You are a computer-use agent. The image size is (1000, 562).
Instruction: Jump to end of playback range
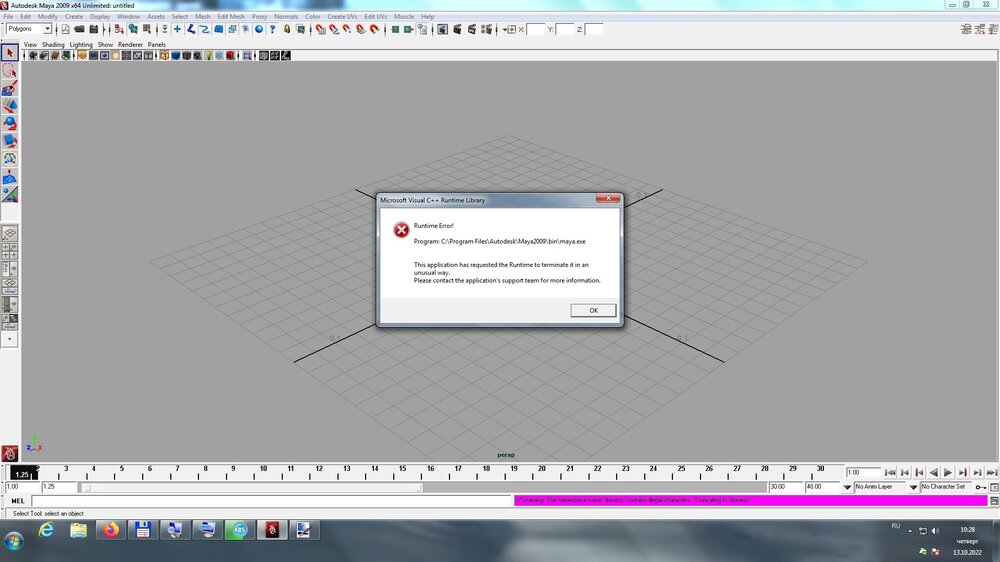[990, 472]
